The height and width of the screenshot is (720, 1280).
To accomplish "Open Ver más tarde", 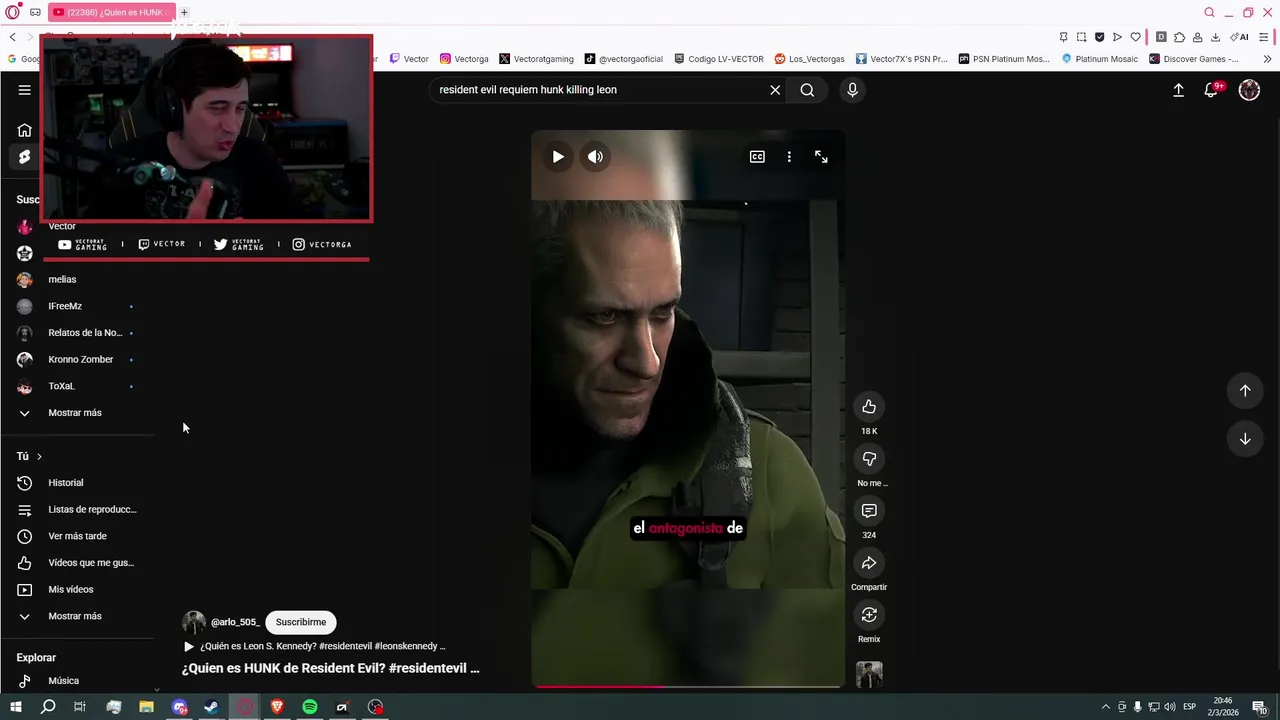I will click(75, 536).
